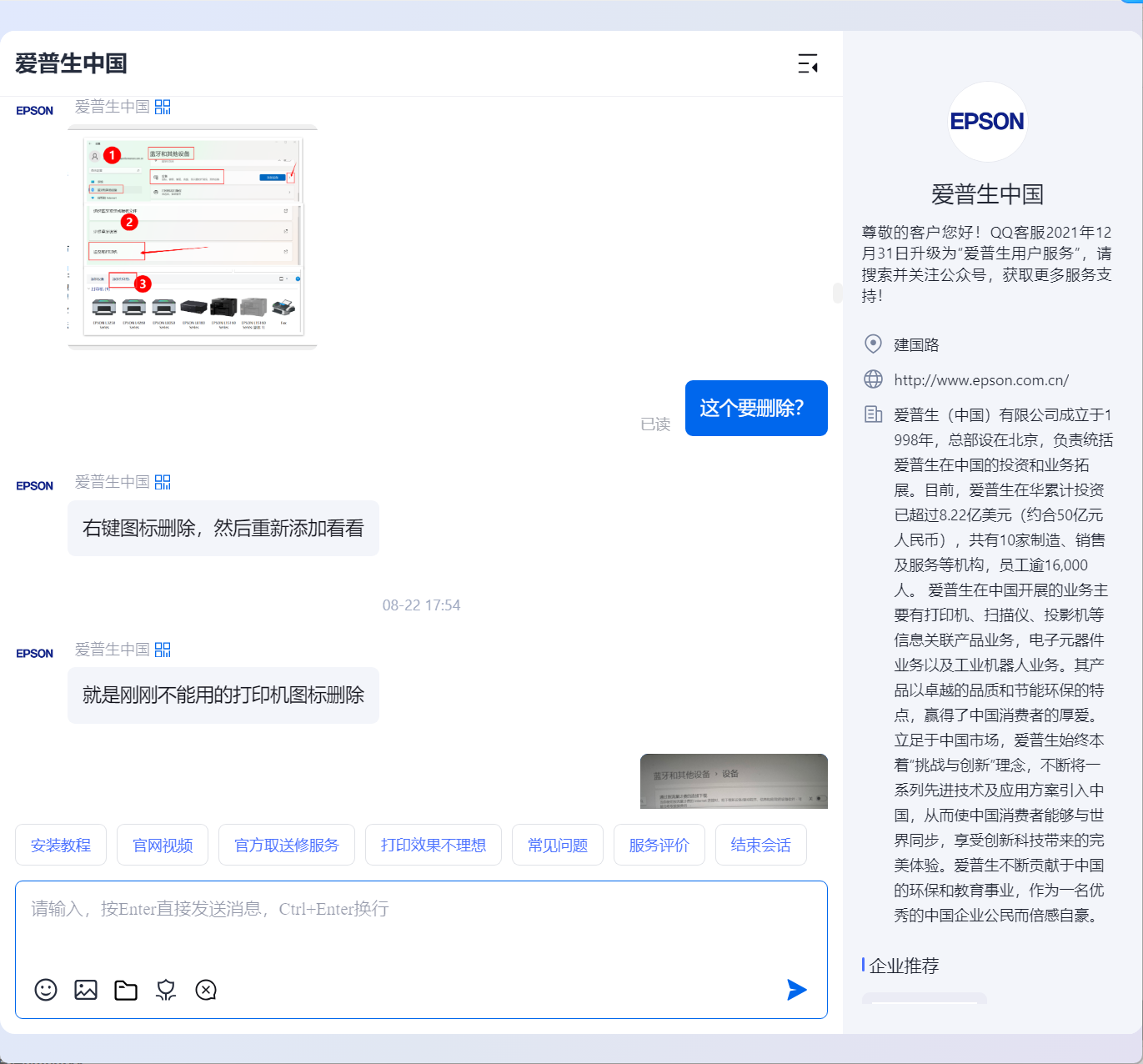Viewport: 1143px width, 1064px height.
Task: Click the 爱普生中国 chat header title
Action: pos(71,63)
